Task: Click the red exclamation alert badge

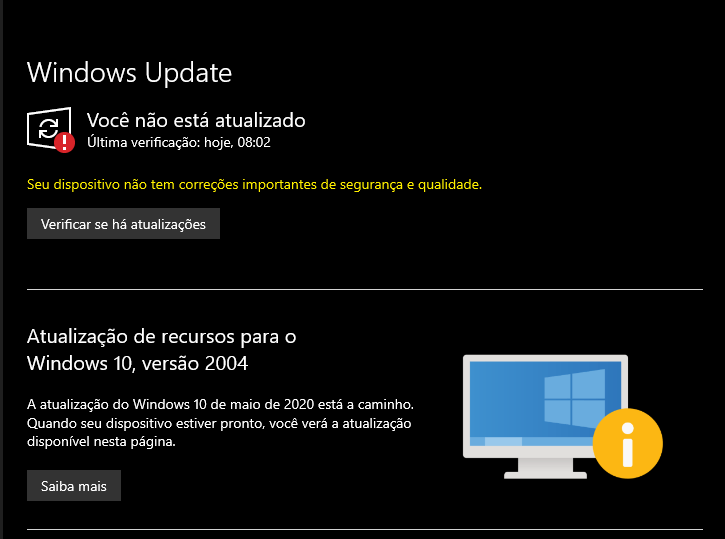Action: tap(64, 142)
